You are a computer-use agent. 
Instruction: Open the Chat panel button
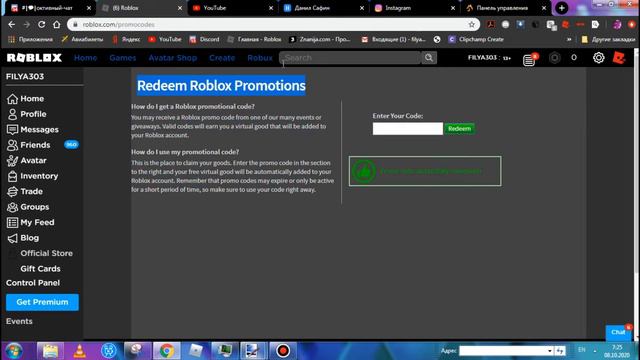[618, 332]
